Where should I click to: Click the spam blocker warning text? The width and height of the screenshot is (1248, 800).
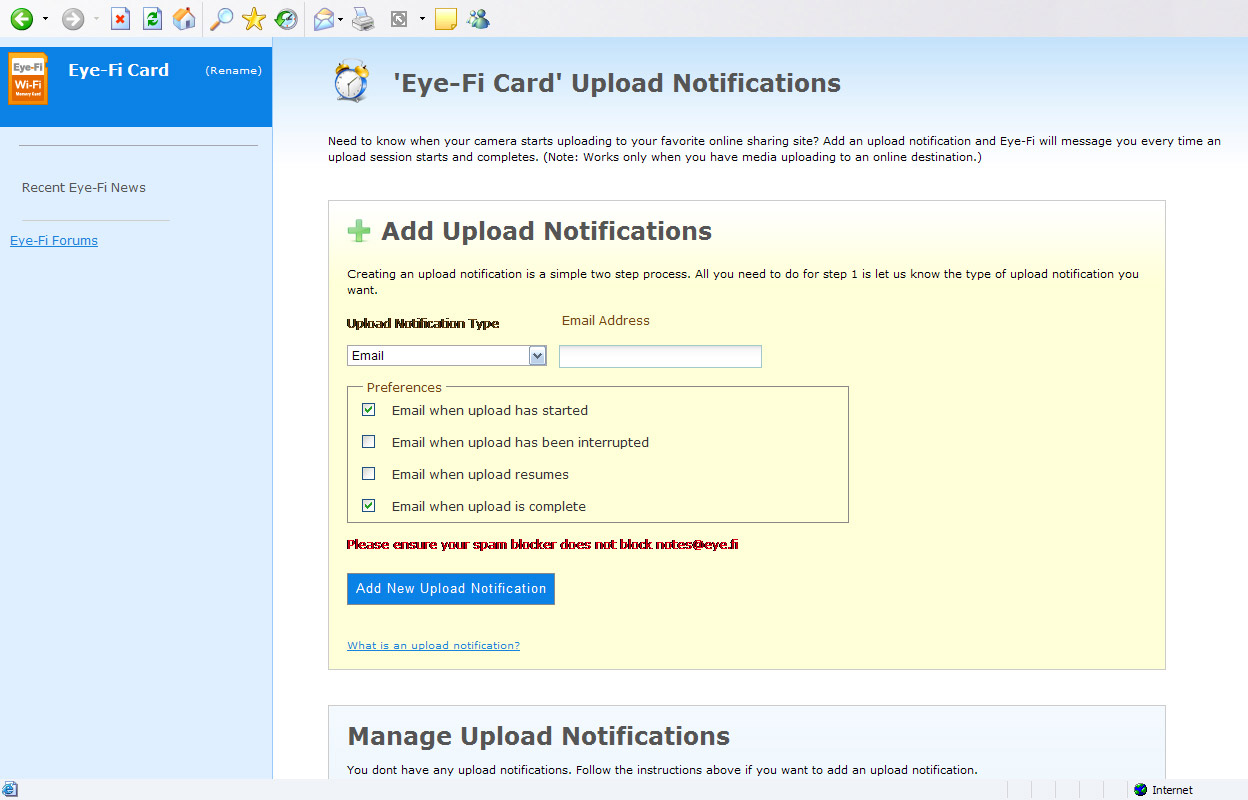coord(542,545)
